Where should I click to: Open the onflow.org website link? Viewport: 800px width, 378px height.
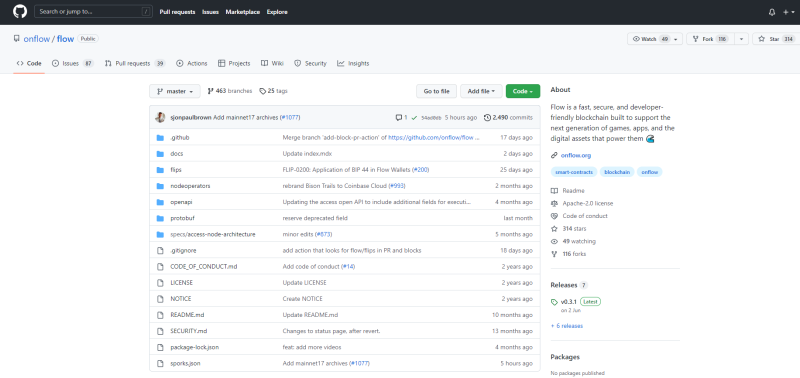(576, 155)
